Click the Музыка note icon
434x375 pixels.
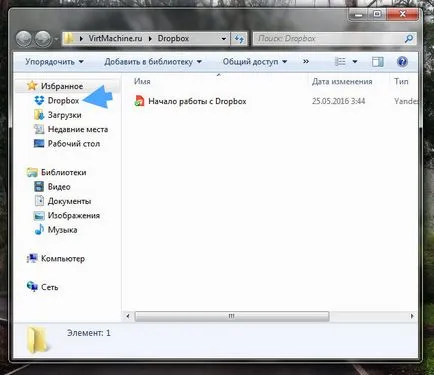tap(39, 230)
